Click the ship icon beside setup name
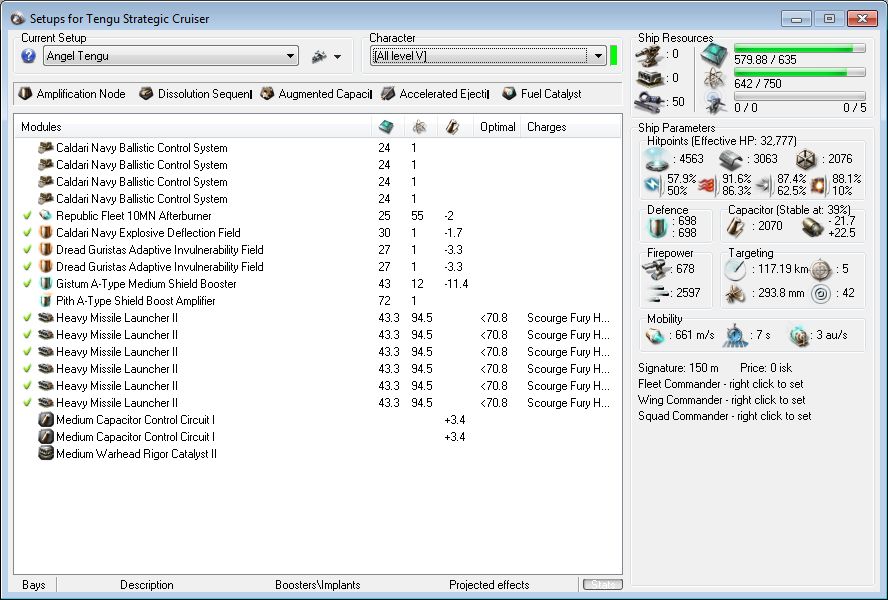Image resolution: width=888 pixels, height=600 pixels. (319, 56)
